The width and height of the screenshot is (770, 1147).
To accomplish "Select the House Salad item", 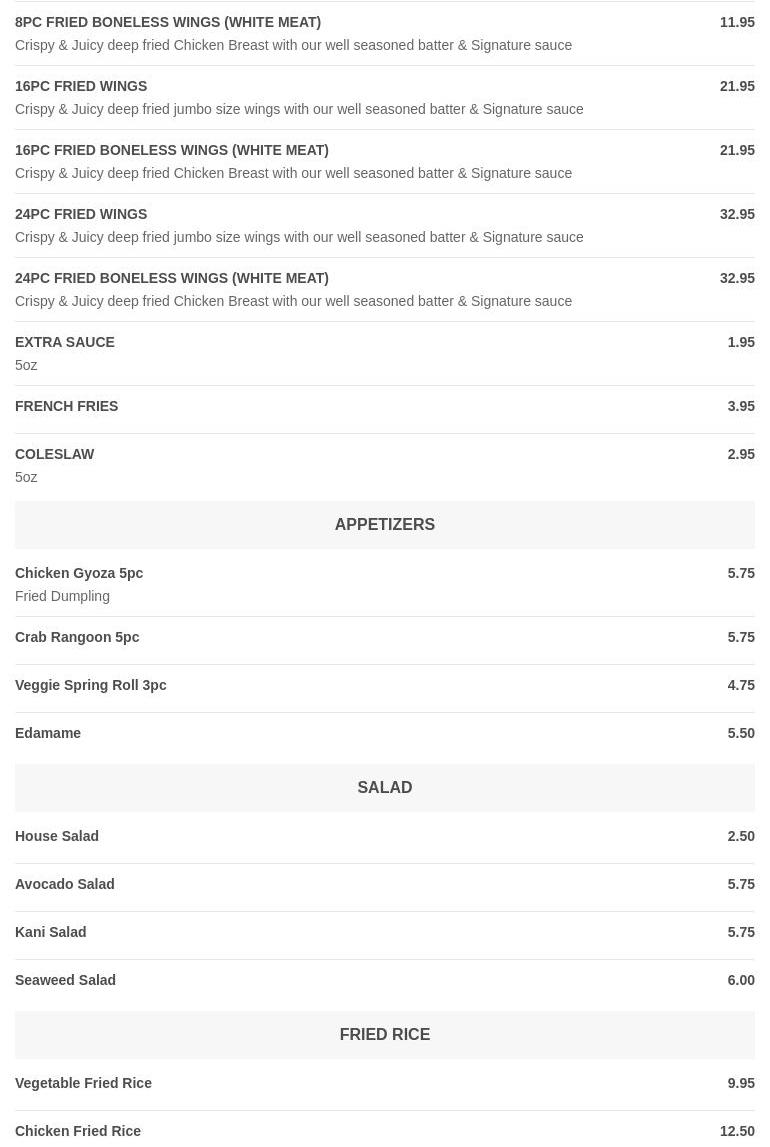I will [57, 836].
